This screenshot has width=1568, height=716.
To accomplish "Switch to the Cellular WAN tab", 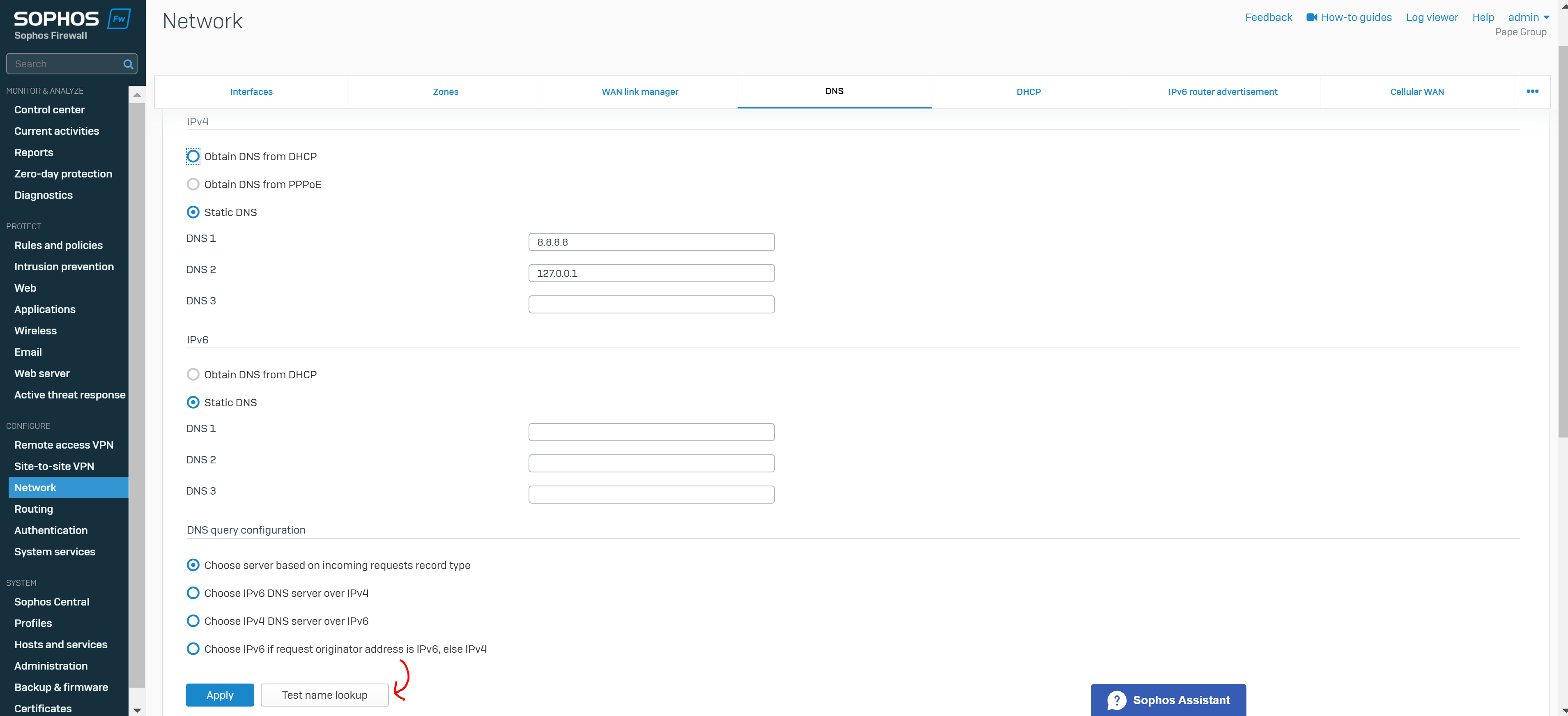I will tap(1417, 92).
